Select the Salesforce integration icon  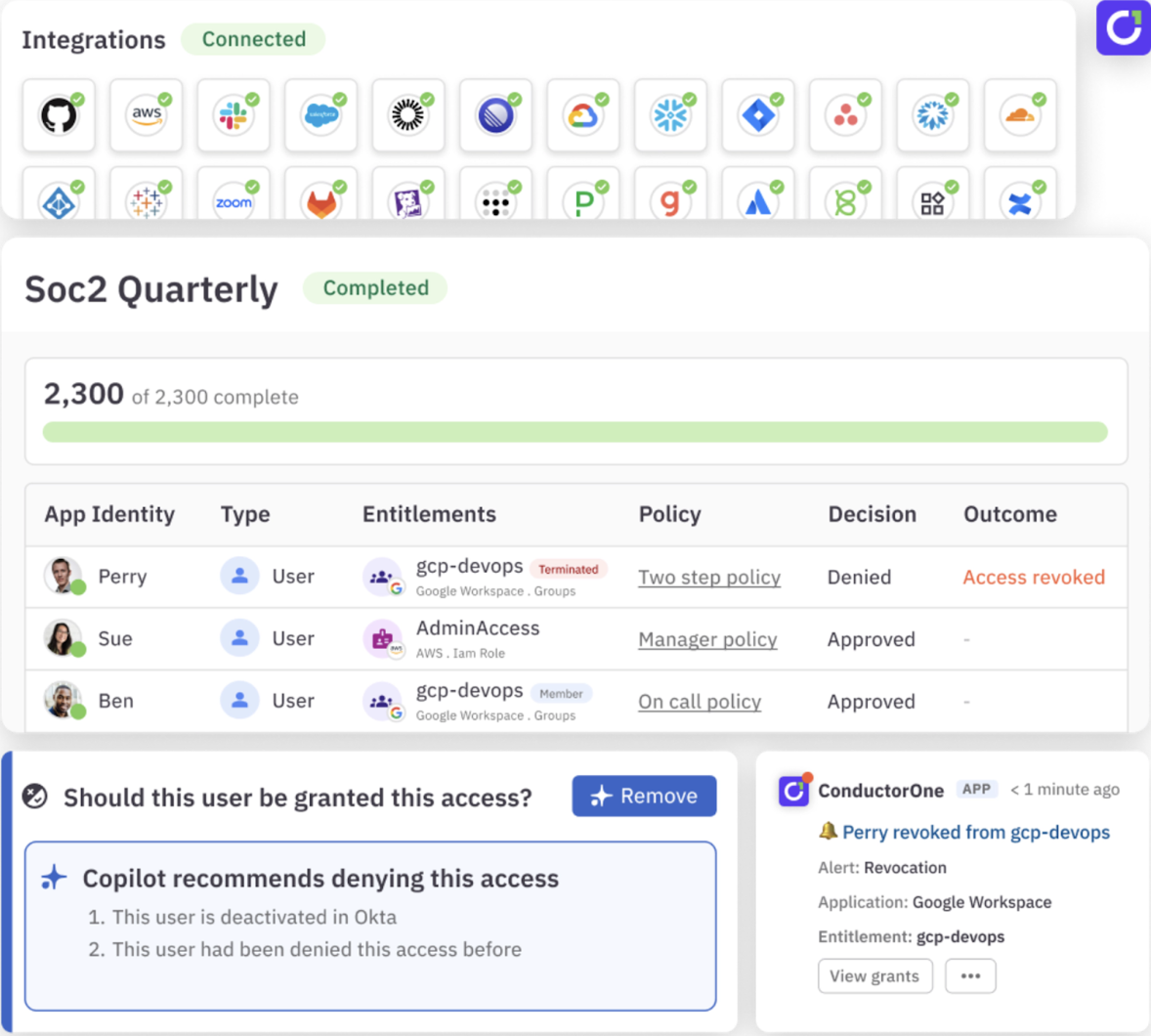320,115
